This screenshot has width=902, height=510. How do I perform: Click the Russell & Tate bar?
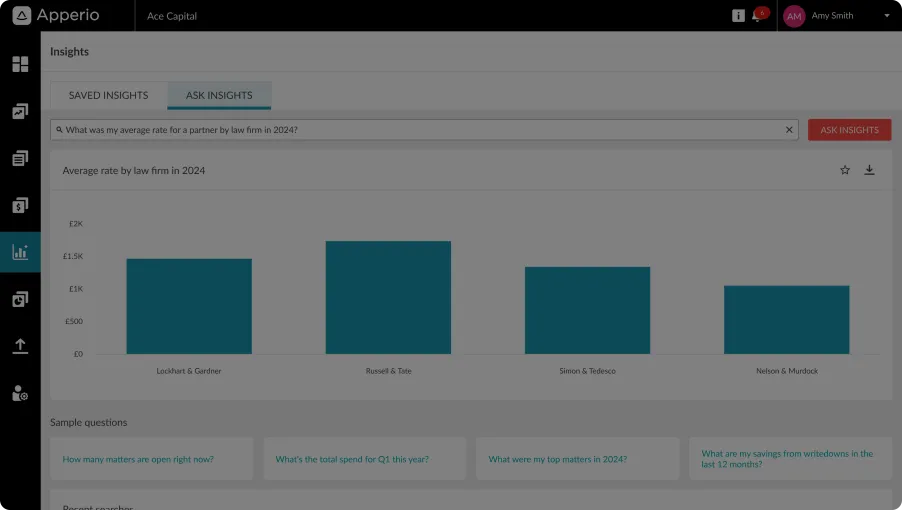click(x=388, y=297)
